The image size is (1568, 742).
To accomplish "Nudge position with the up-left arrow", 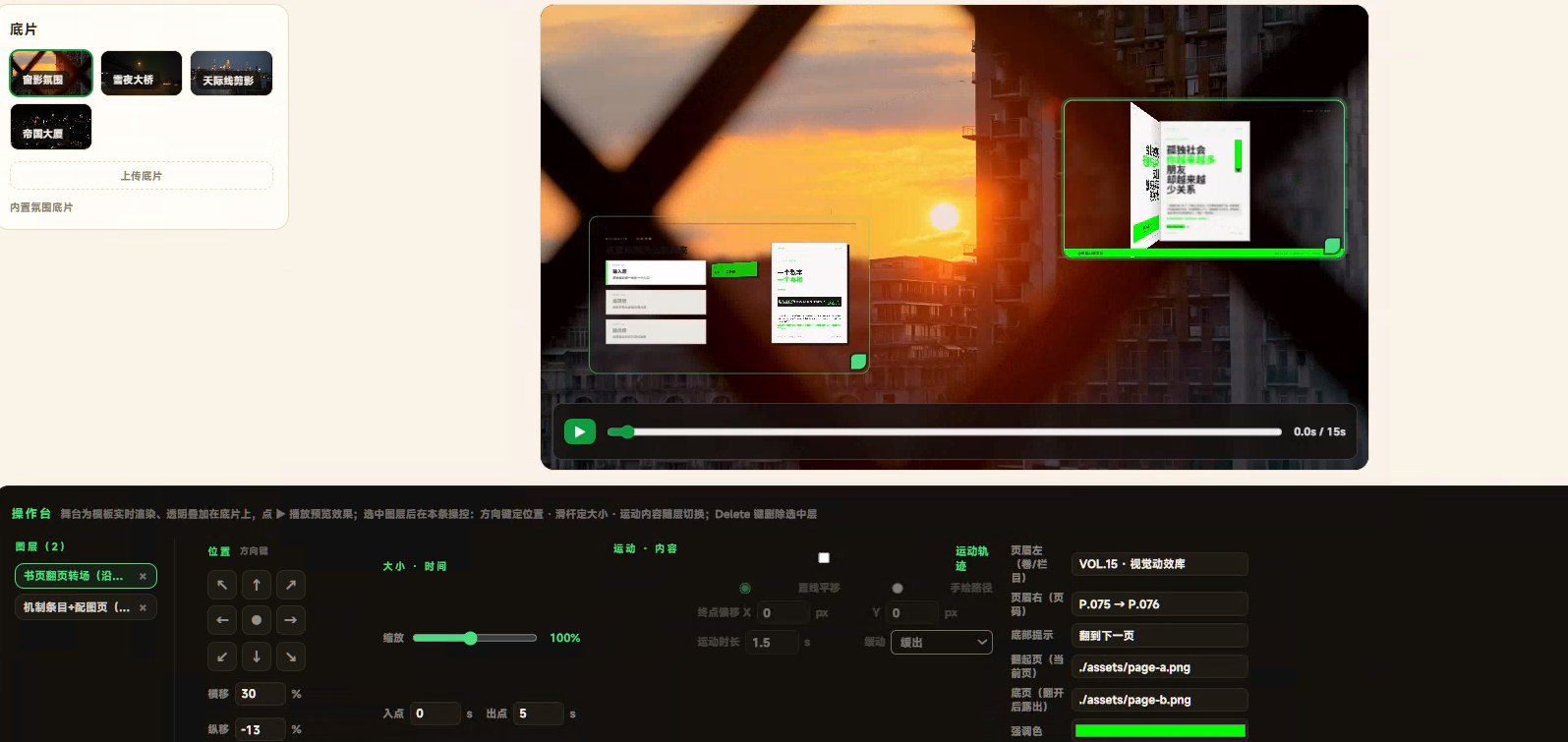I will tap(222, 585).
